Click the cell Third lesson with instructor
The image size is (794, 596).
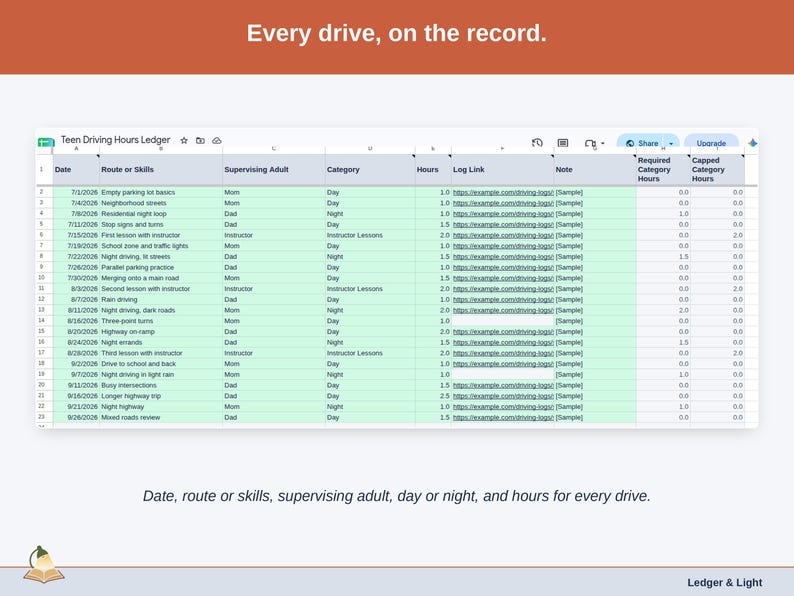point(161,353)
